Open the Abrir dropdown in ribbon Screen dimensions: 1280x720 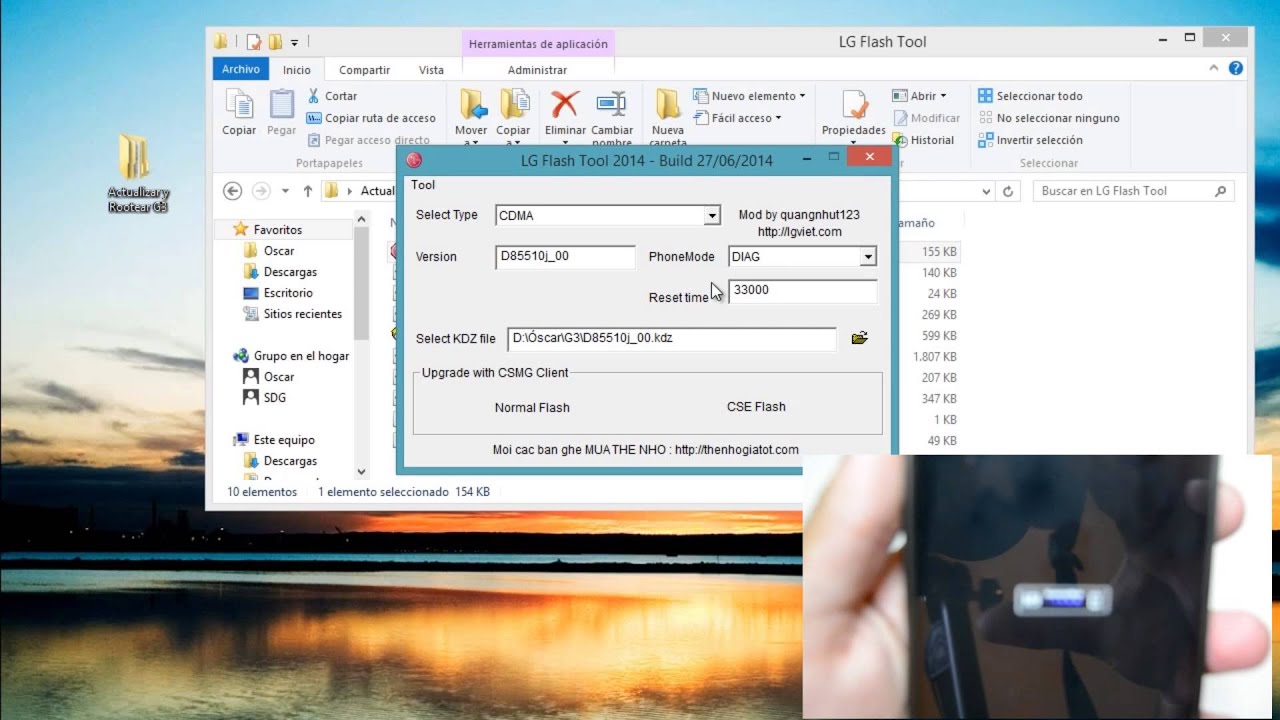pyautogui.click(x=919, y=96)
